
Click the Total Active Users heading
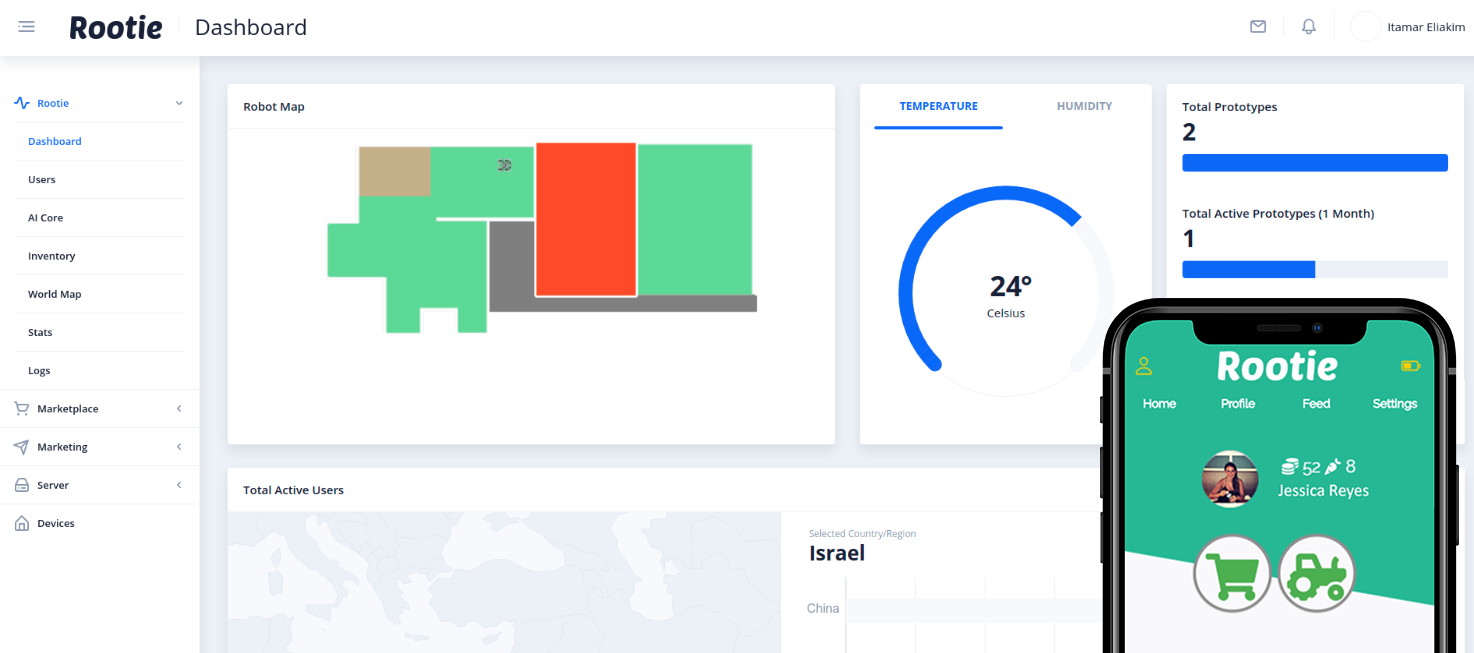tap(293, 491)
